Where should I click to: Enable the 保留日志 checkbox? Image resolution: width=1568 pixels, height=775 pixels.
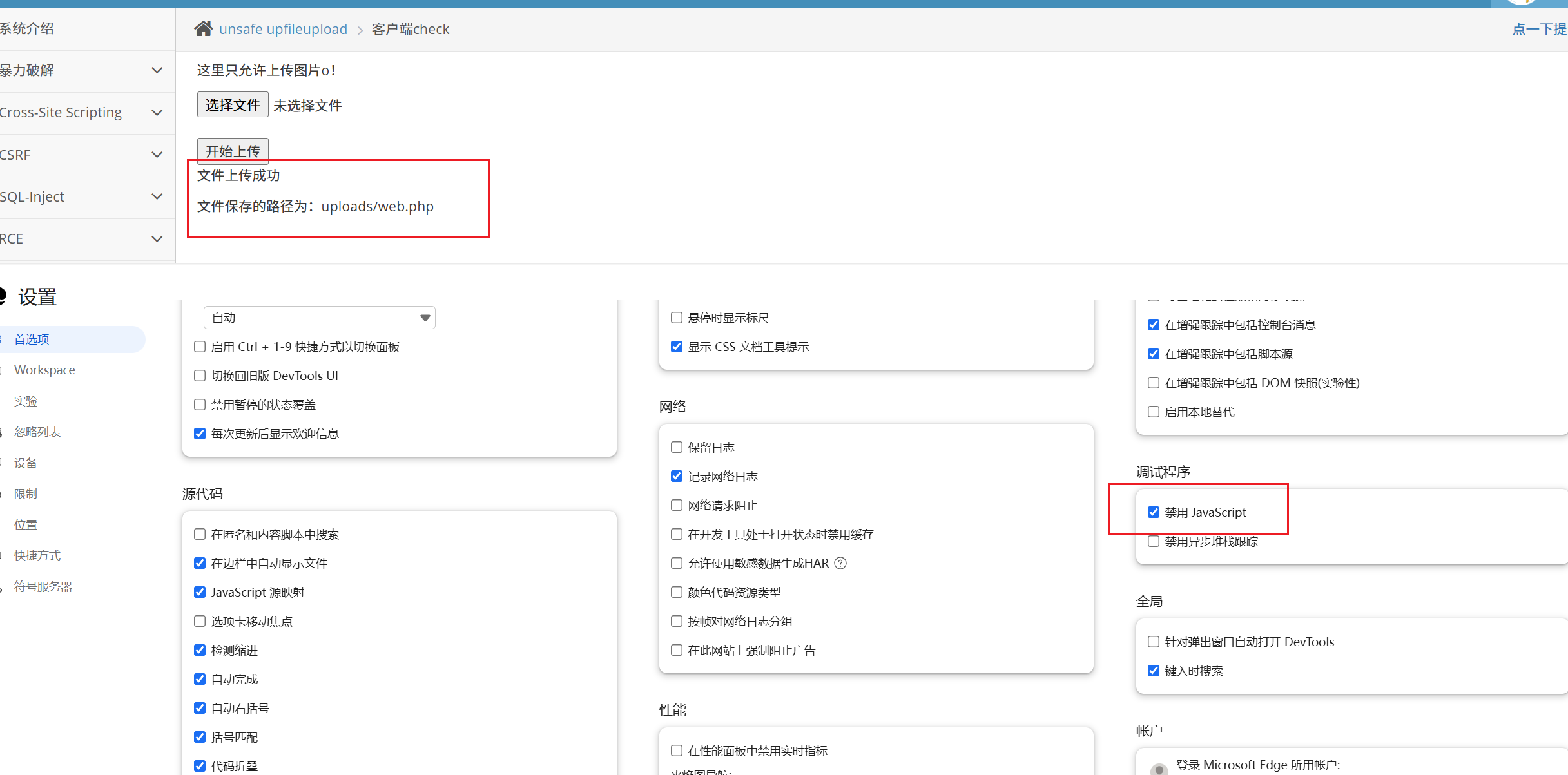[x=677, y=447]
